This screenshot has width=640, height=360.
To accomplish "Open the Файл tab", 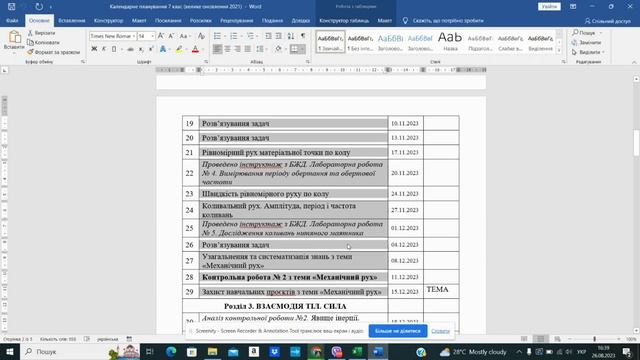I will [12, 20].
